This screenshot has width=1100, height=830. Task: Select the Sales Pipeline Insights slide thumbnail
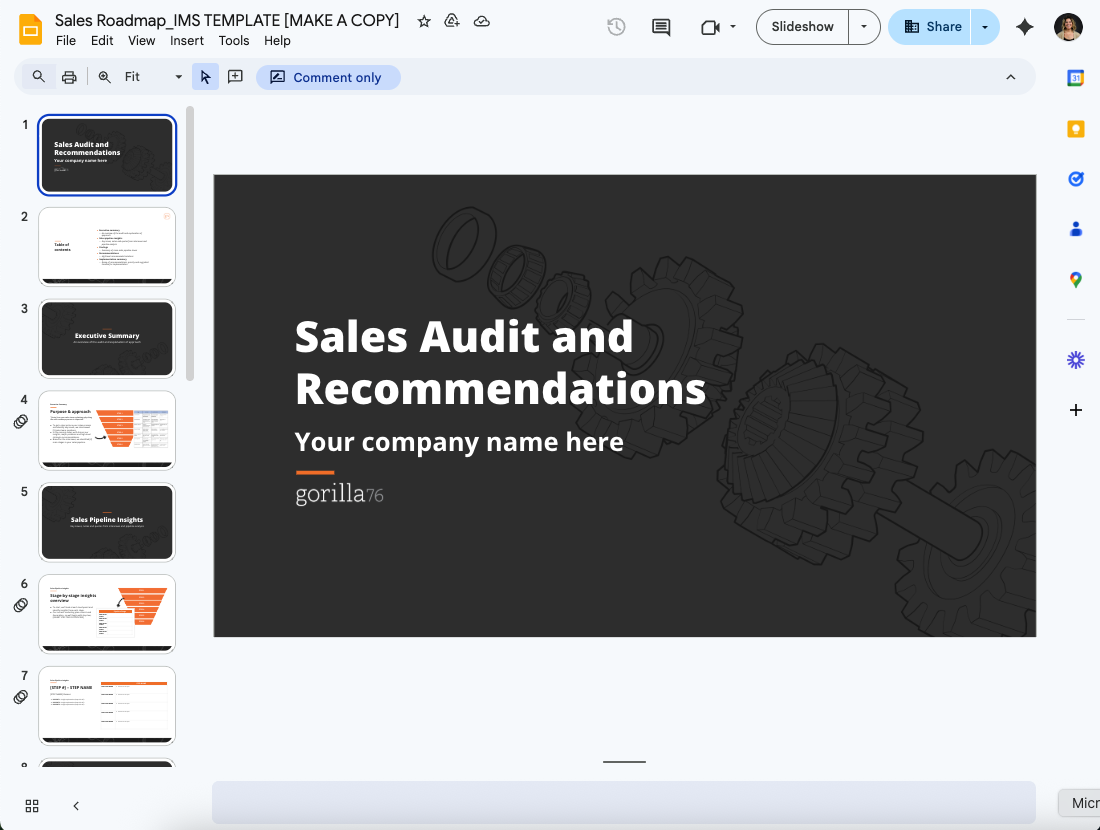(107, 522)
